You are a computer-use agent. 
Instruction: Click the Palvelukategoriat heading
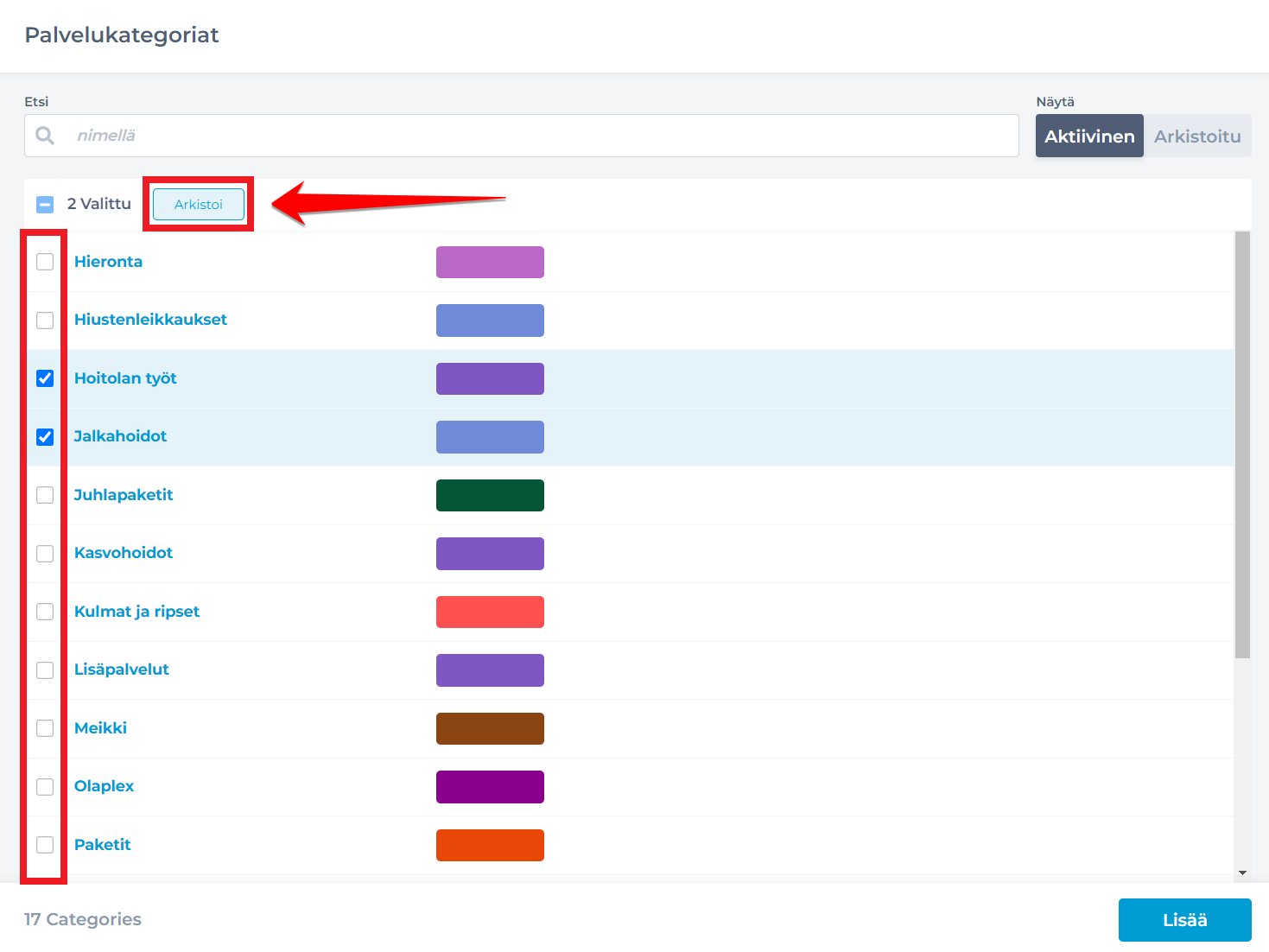[122, 35]
